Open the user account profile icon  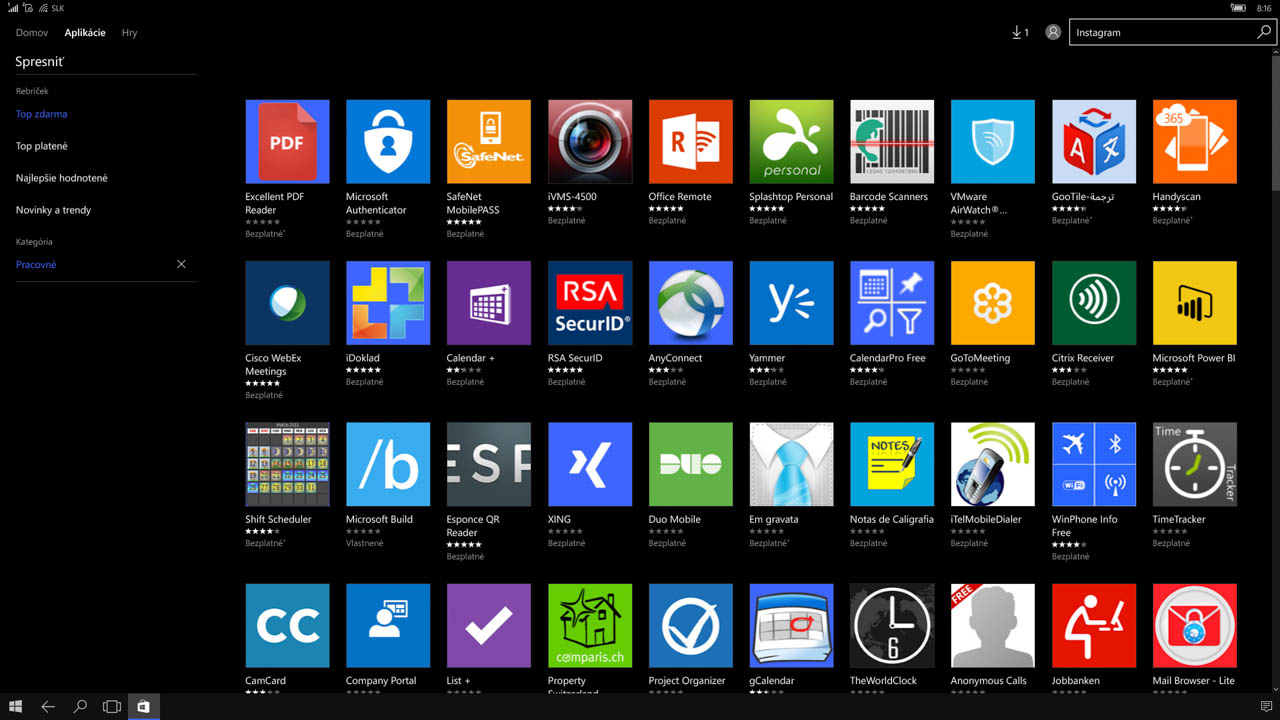pyautogui.click(x=1053, y=32)
